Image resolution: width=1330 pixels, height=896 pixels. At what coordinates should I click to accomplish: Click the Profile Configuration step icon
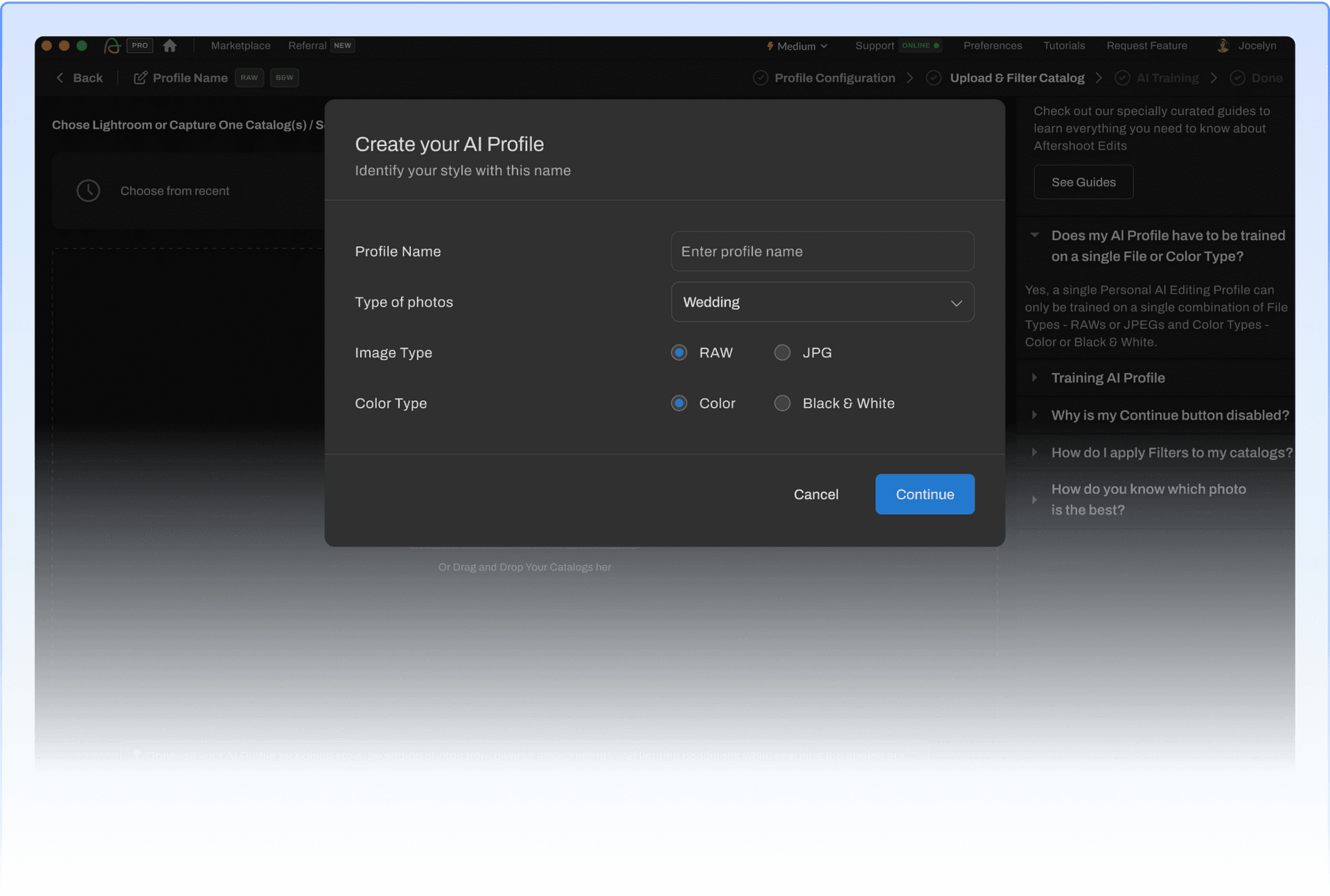pyautogui.click(x=762, y=77)
